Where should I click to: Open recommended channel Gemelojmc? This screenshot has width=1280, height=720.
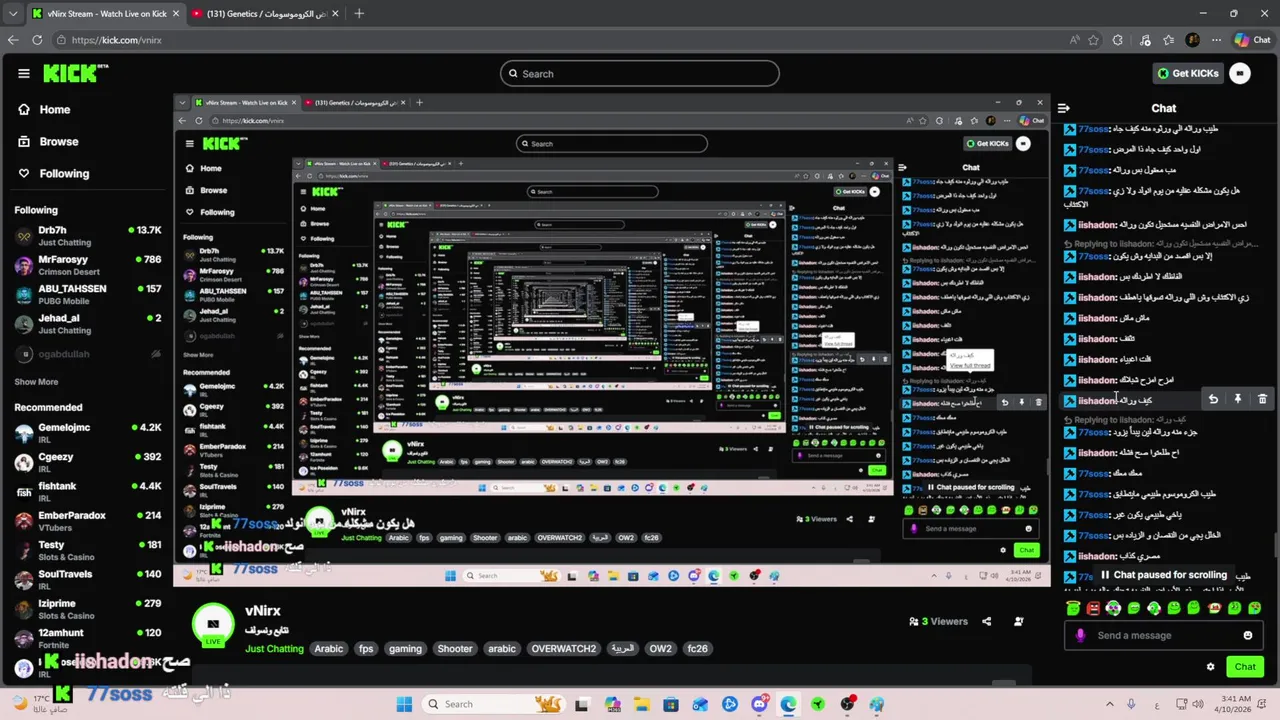[88, 433]
